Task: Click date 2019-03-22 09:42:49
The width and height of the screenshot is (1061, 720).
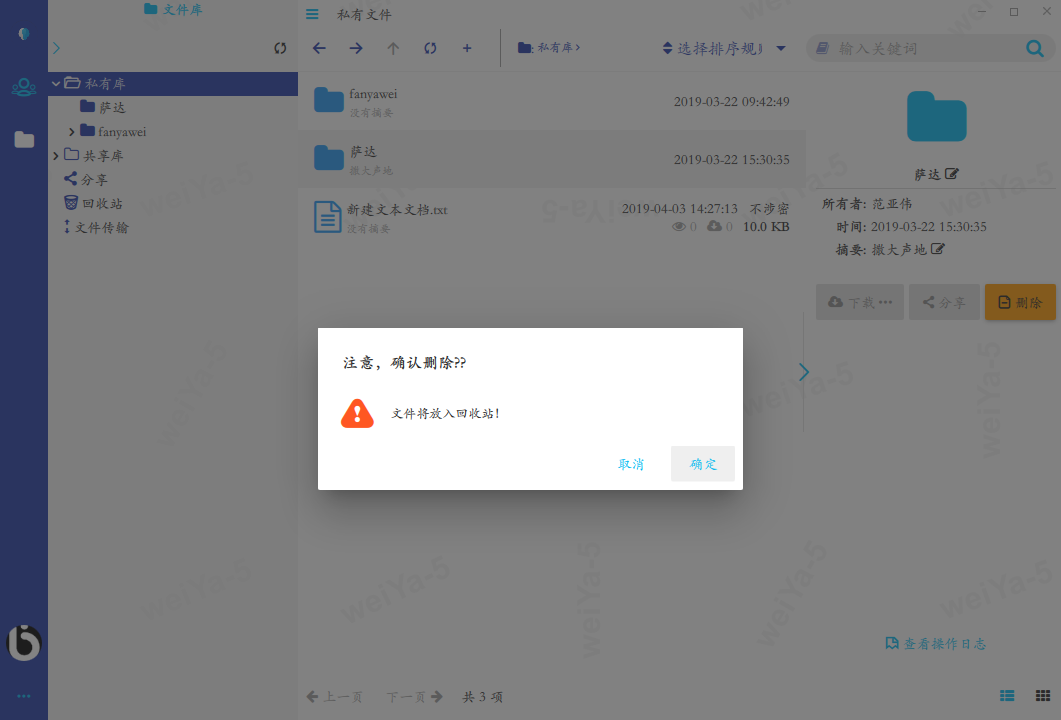Action: (731, 102)
